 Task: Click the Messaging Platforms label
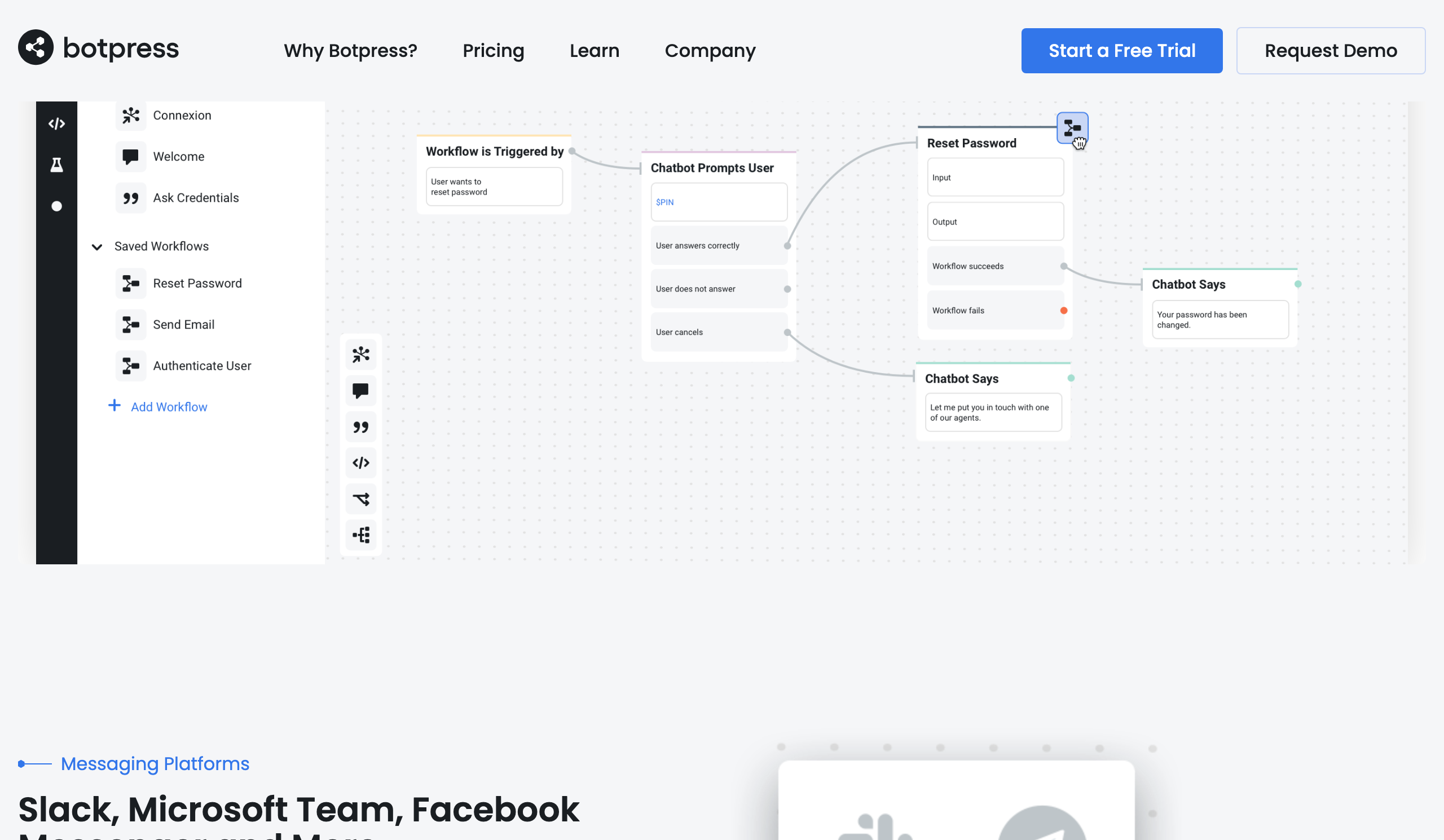pos(155,763)
